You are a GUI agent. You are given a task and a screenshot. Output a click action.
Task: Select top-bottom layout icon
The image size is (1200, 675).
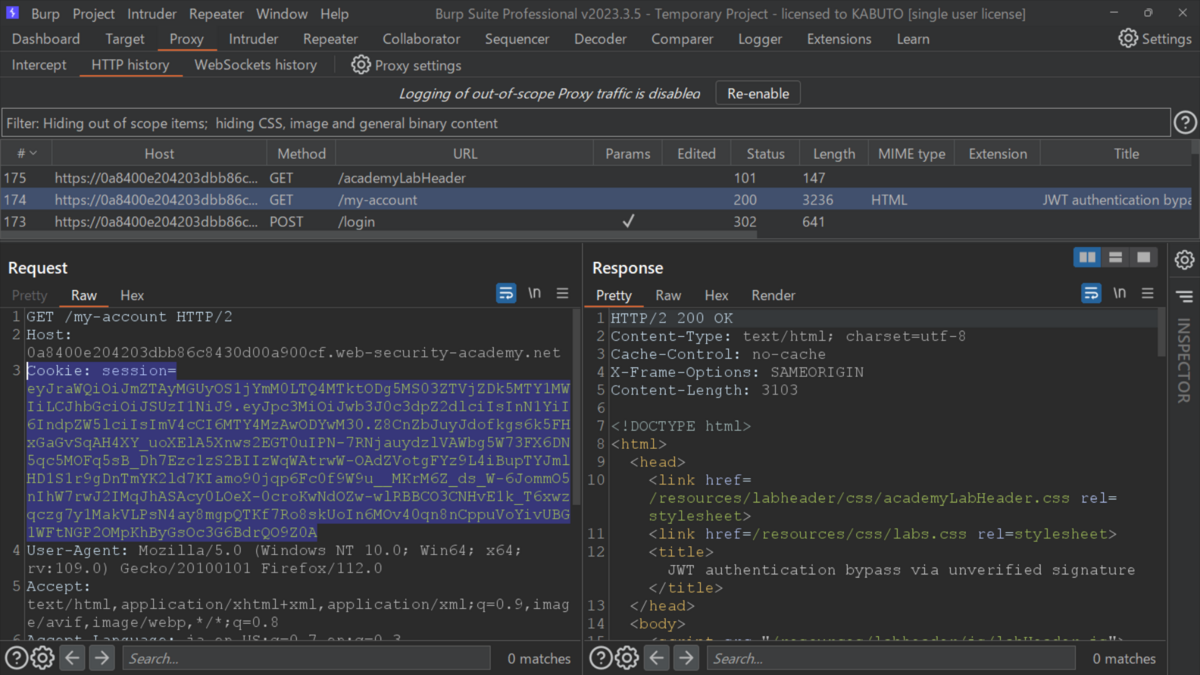1115,258
